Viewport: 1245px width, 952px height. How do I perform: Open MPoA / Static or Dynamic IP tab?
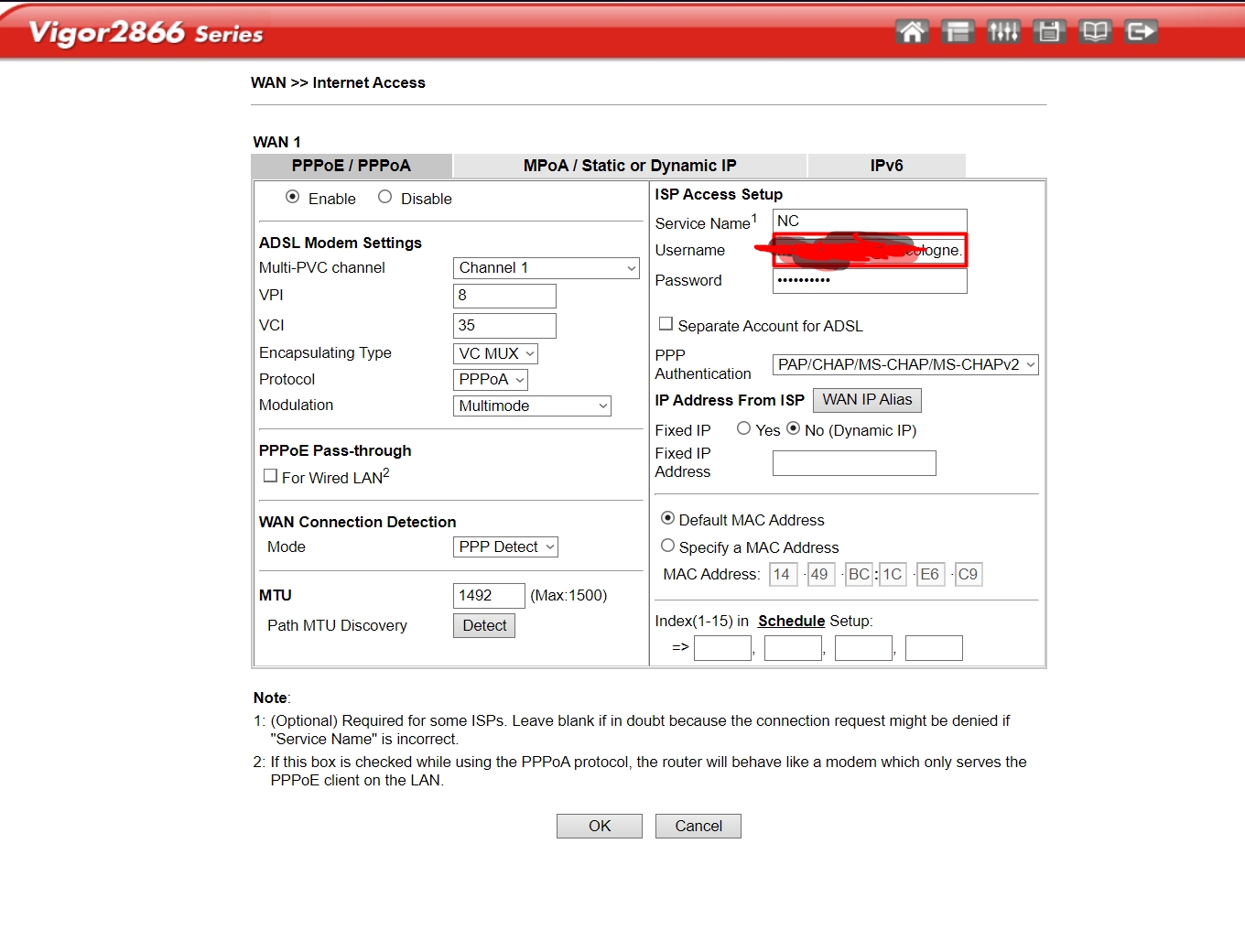click(630, 166)
